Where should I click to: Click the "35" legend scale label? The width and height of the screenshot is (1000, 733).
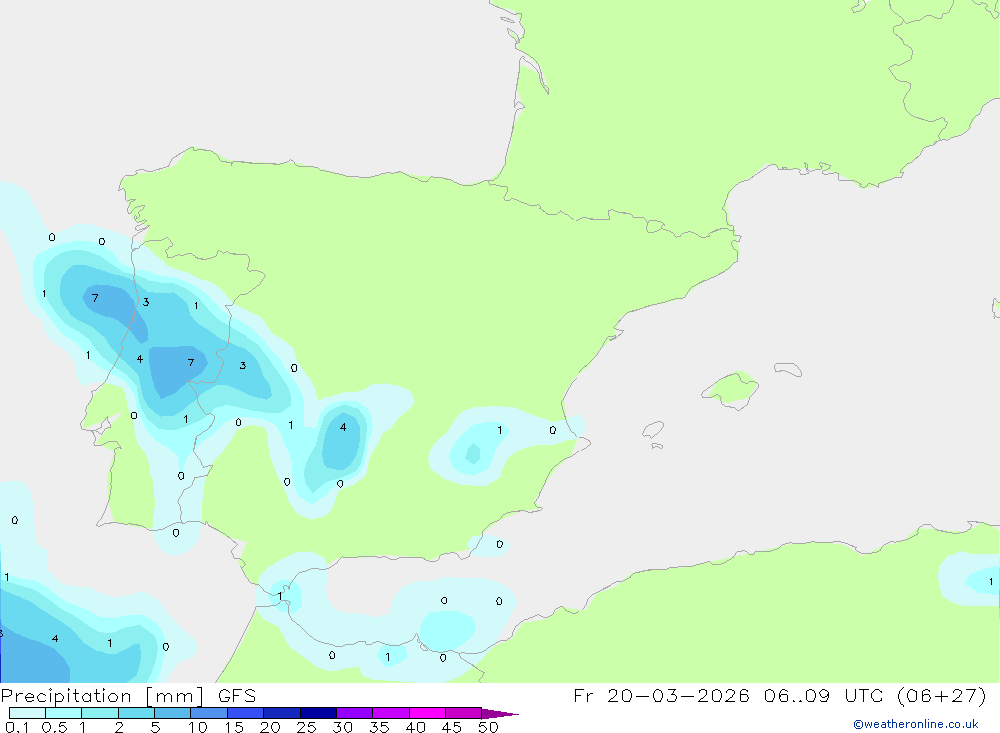(x=379, y=727)
